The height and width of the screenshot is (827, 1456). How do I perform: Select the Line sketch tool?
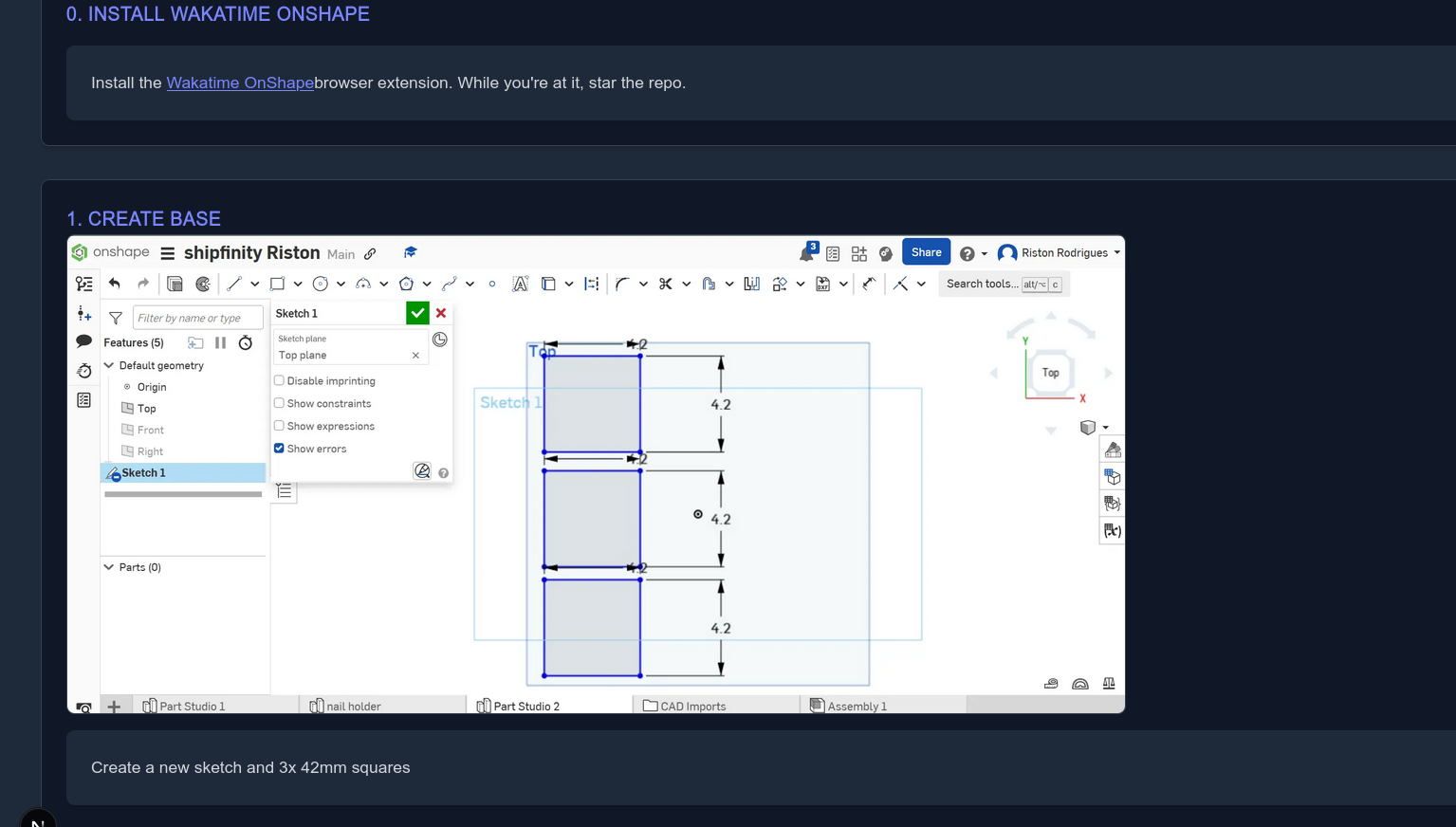(x=234, y=284)
